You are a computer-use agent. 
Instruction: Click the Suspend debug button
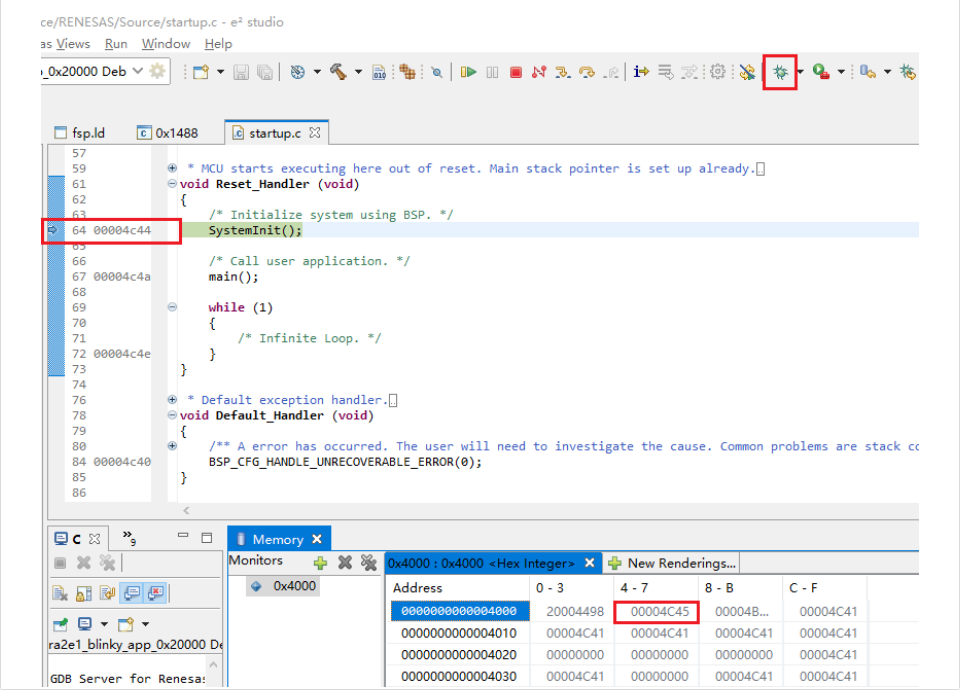click(492, 72)
